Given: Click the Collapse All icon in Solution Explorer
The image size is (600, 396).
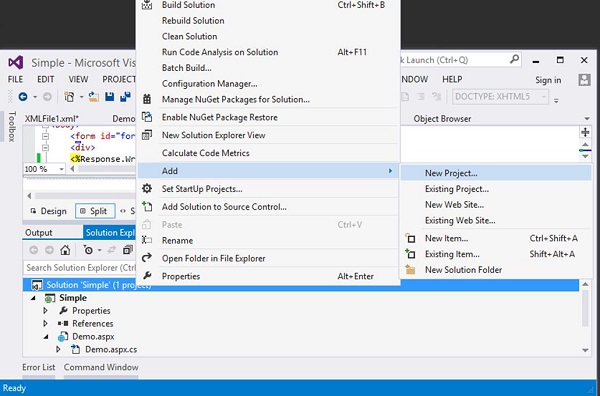Looking at the screenshot, I should 127,250.
